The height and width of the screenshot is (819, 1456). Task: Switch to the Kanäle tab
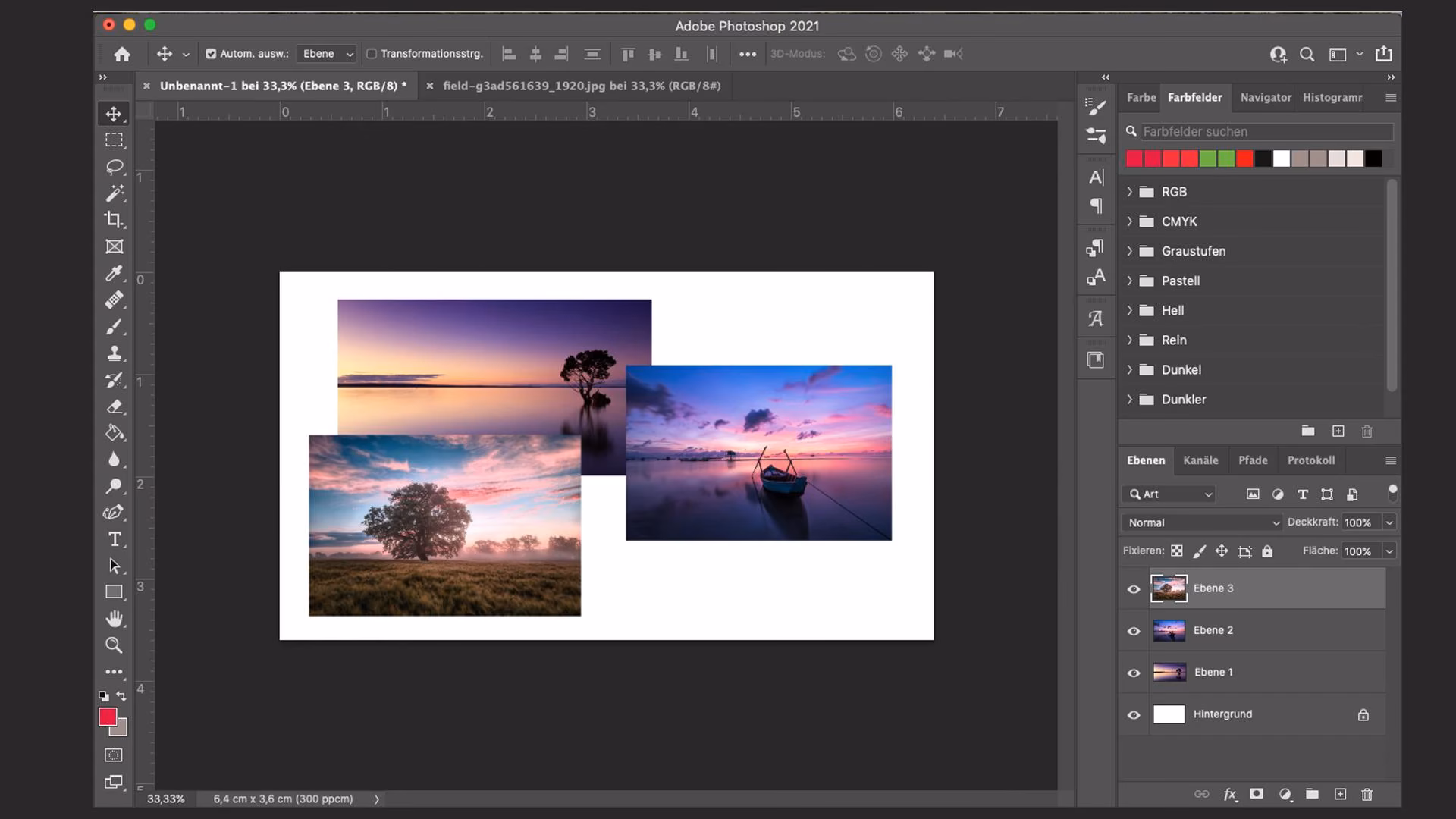point(1201,460)
